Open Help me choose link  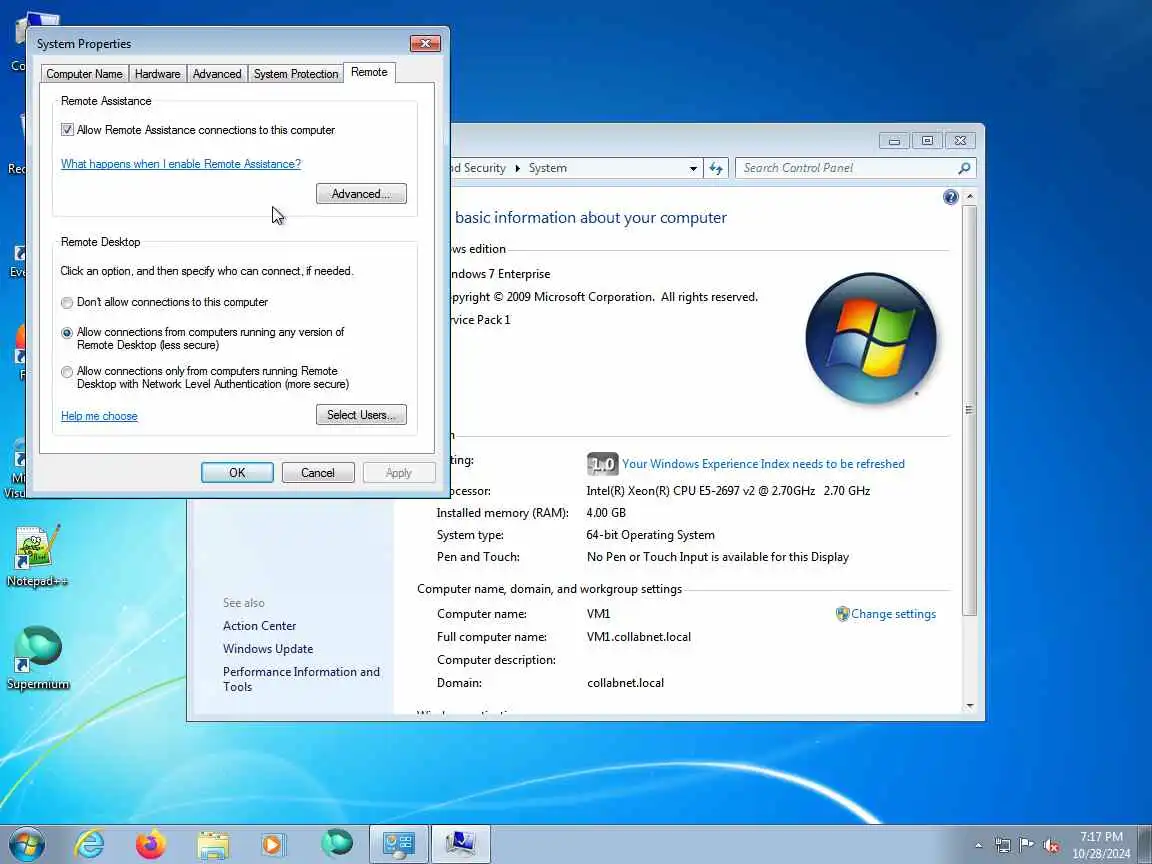pos(99,416)
